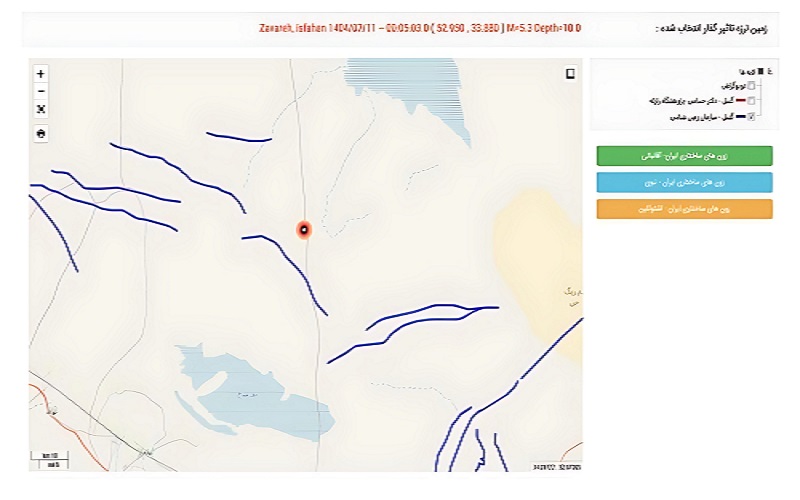Click the red earthquake epicenter marker
800x500 pixels.
[304, 229]
